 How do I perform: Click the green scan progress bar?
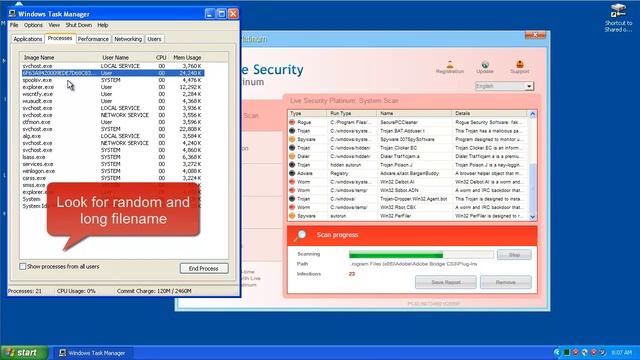[396, 255]
